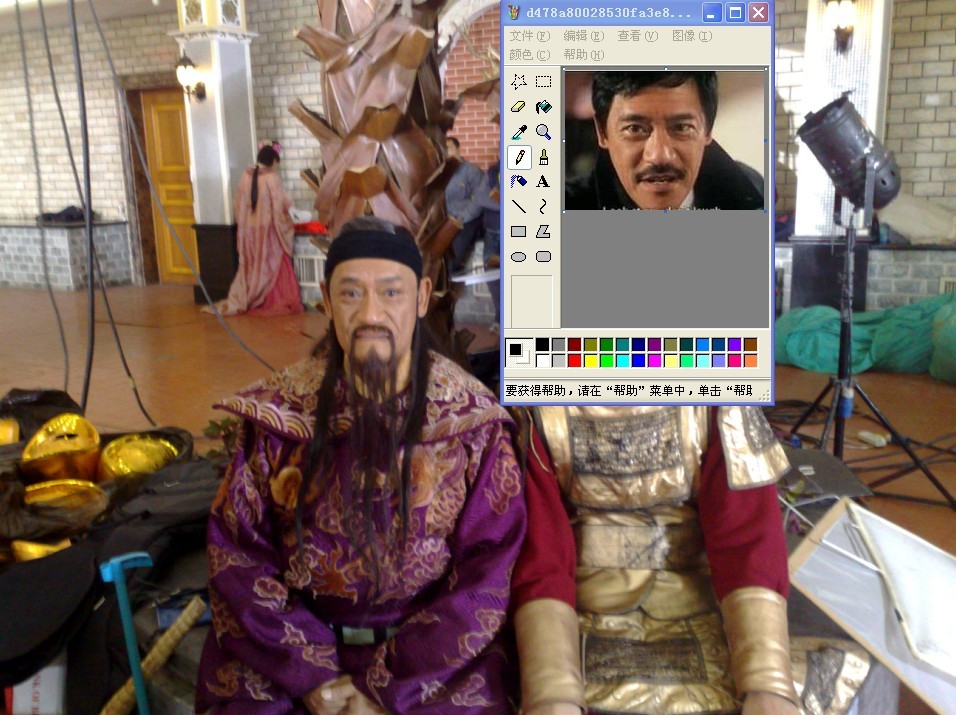Select the Rectangle shape tool
956x715 pixels.
(x=519, y=232)
